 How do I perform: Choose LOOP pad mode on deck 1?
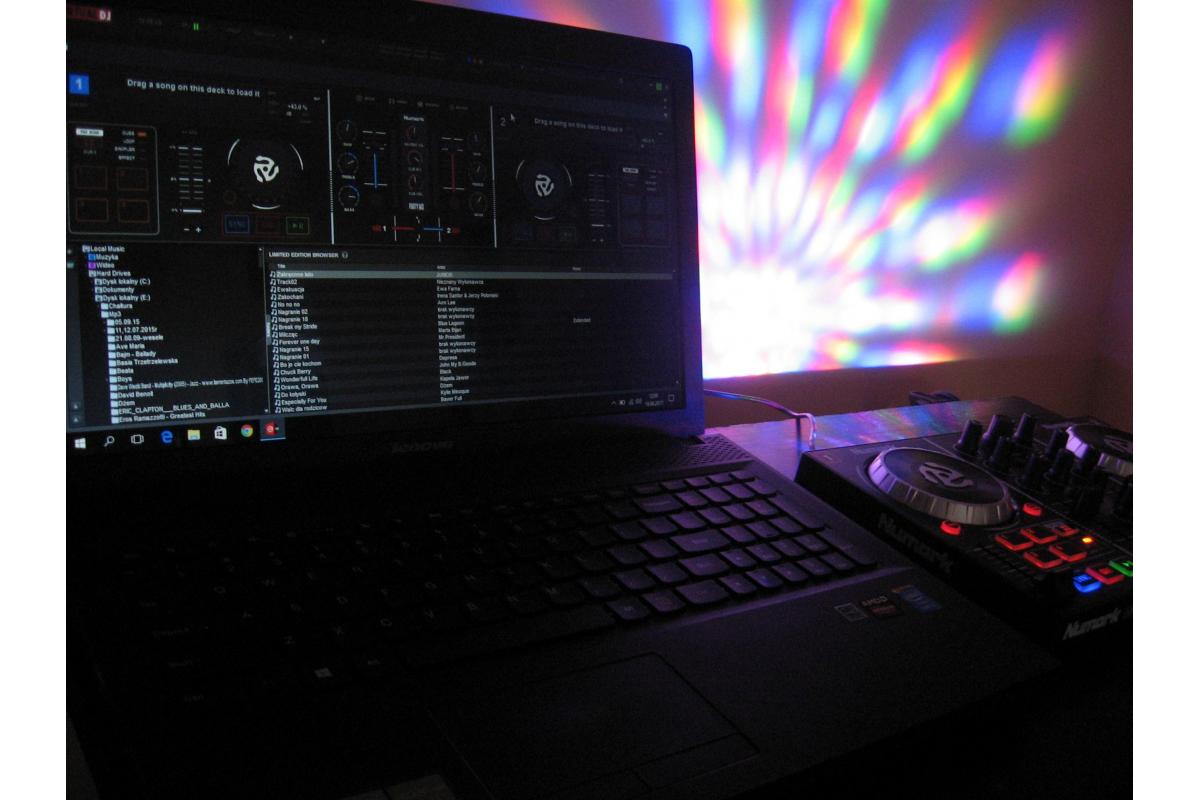click(129, 141)
